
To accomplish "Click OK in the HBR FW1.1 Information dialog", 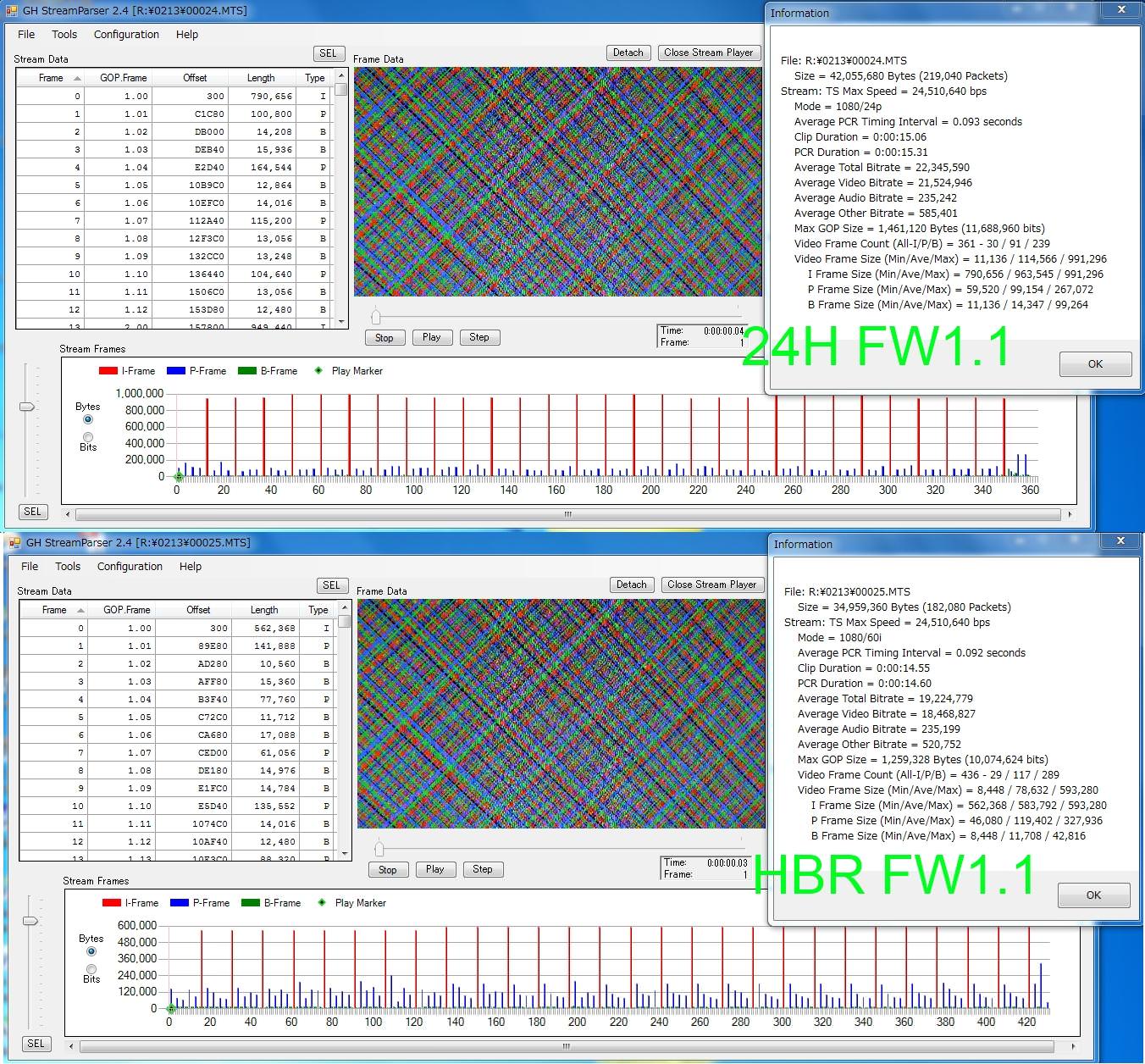I will [1093, 895].
